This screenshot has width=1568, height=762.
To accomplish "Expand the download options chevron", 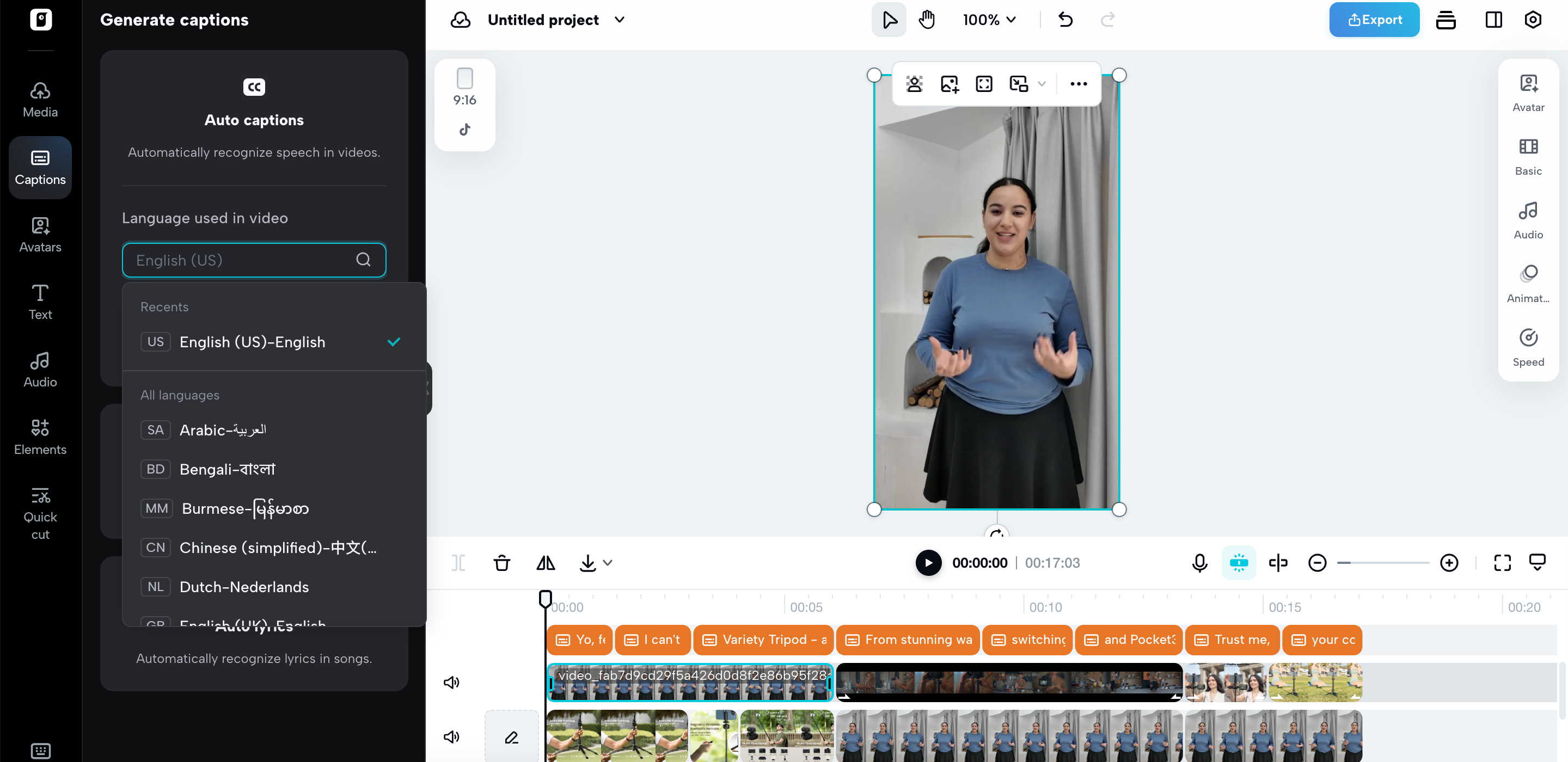I will pyautogui.click(x=608, y=563).
